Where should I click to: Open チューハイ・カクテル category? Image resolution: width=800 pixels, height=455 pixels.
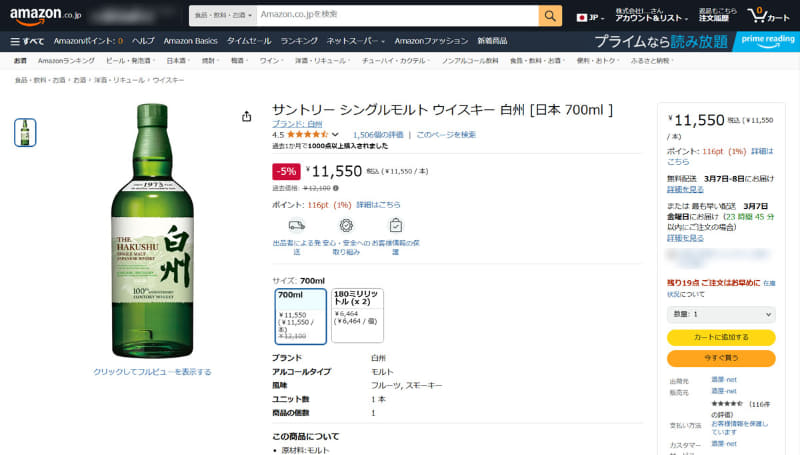(395, 61)
